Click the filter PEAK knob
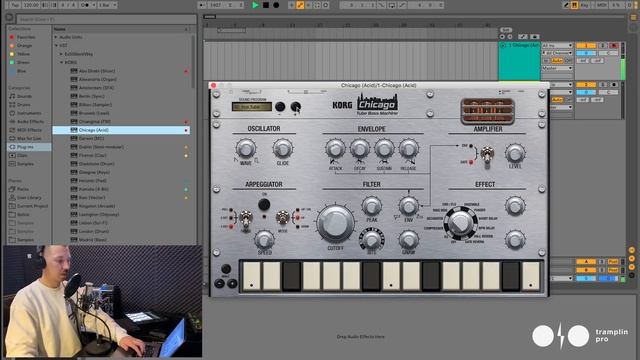Screen dimensions: 640x360 pos(371,207)
